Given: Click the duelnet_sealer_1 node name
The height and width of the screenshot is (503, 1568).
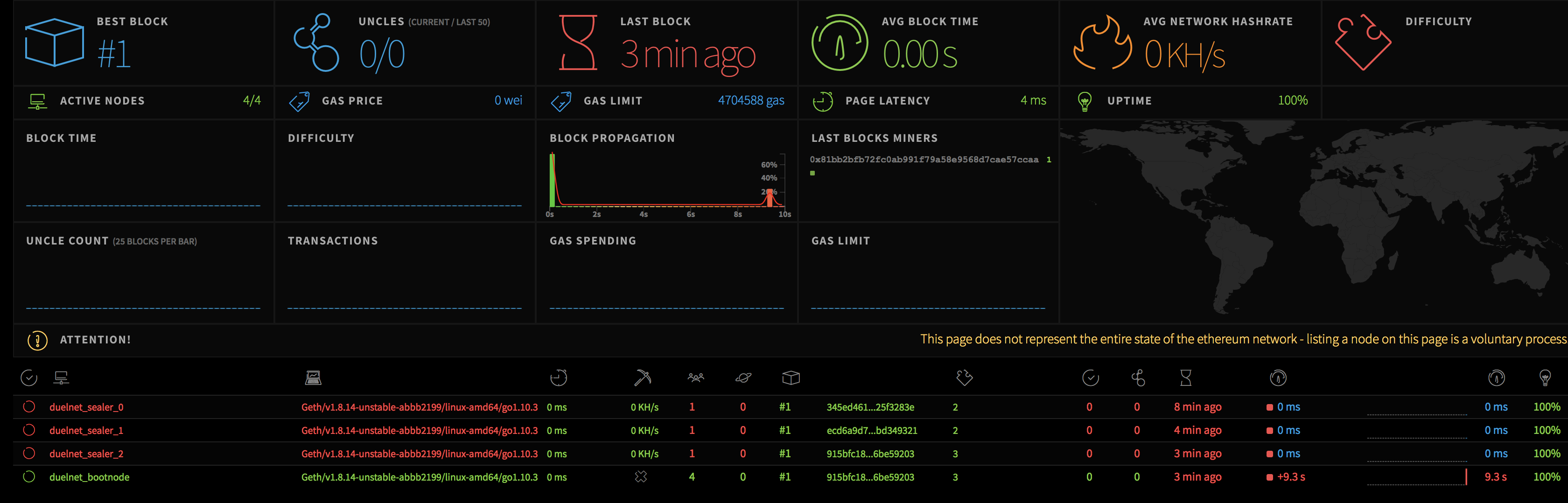Looking at the screenshot, I should point(86,431).
